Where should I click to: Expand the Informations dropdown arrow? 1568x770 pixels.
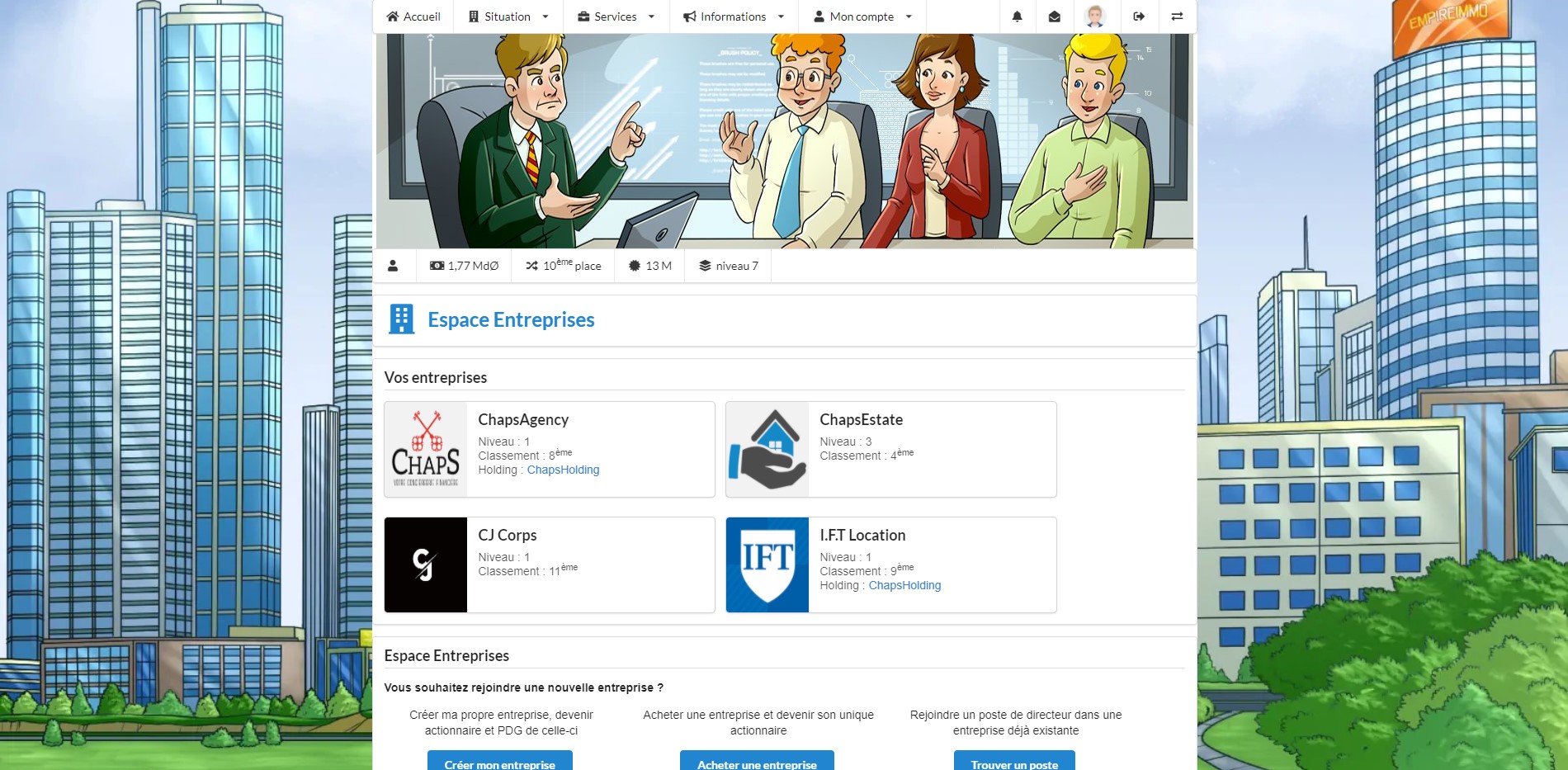click(781, 17)
